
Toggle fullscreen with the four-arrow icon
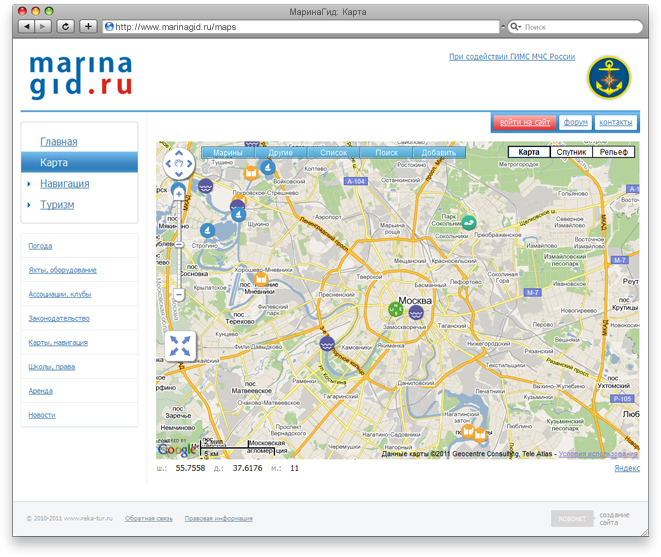[180, 346]
